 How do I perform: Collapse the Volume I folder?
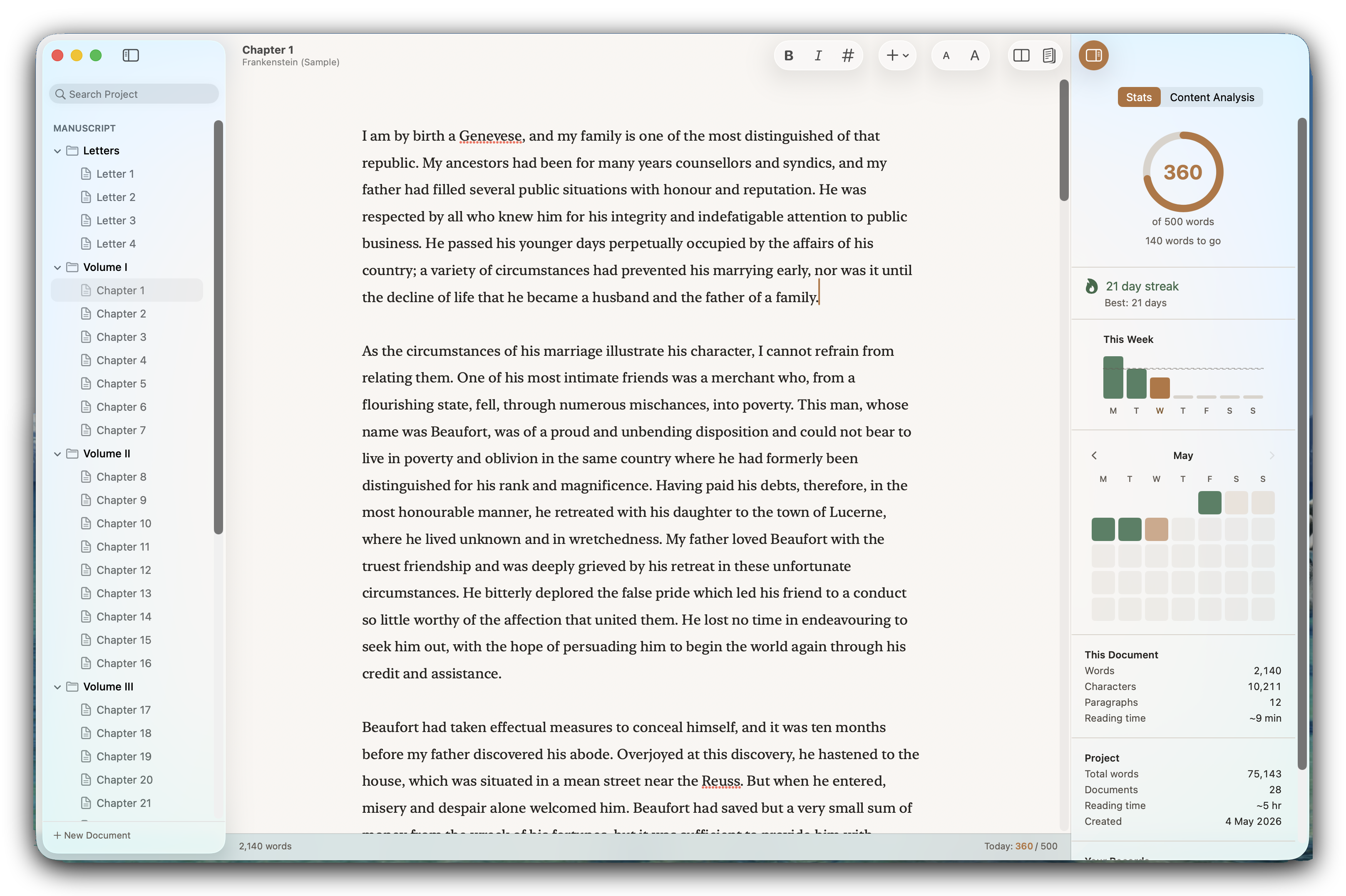click(x=57, y=268)
